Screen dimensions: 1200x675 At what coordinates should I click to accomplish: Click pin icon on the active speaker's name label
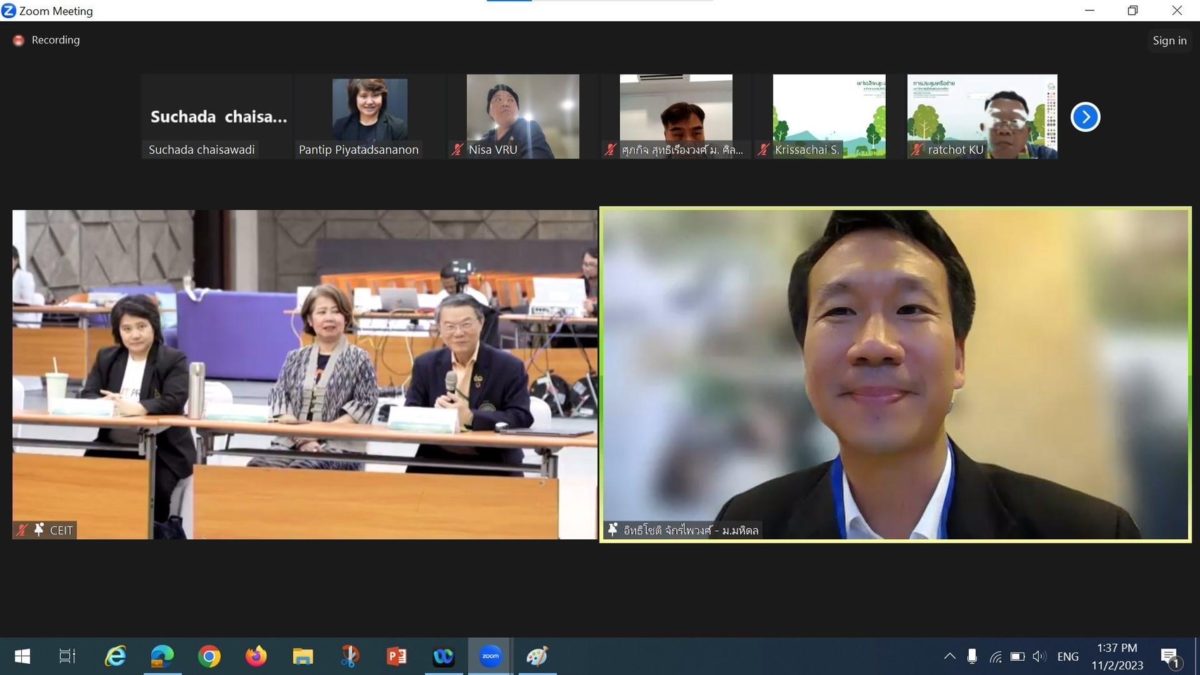click(x=612, y=530)
